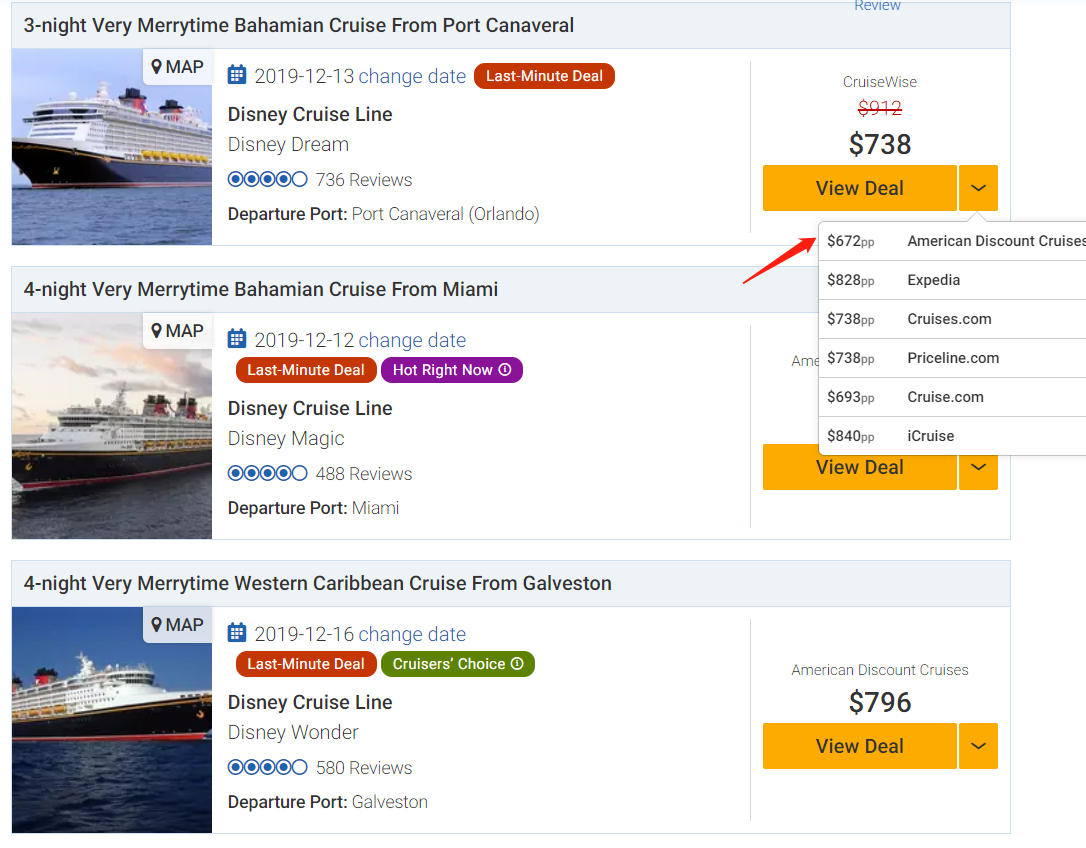Choose Expedia $828 price option
Screen dimensions: 1086x848
pyautogui.click(x=952, y=280)
